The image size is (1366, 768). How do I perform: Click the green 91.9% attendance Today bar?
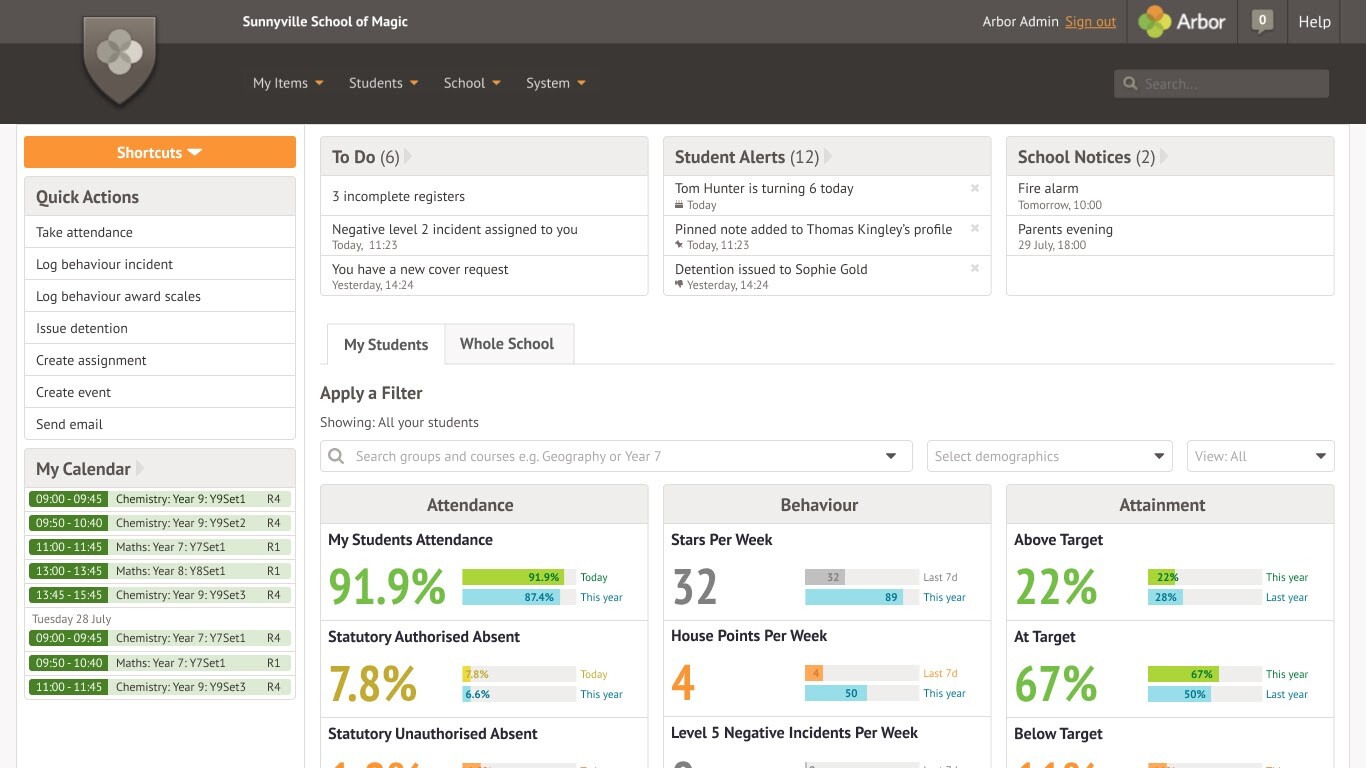click(513, 577)
